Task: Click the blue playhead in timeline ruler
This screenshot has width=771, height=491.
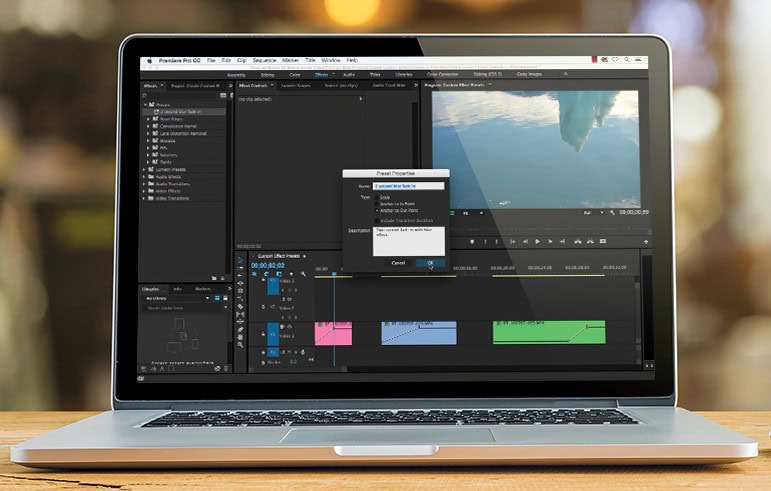Action: [x=334, y=273]
